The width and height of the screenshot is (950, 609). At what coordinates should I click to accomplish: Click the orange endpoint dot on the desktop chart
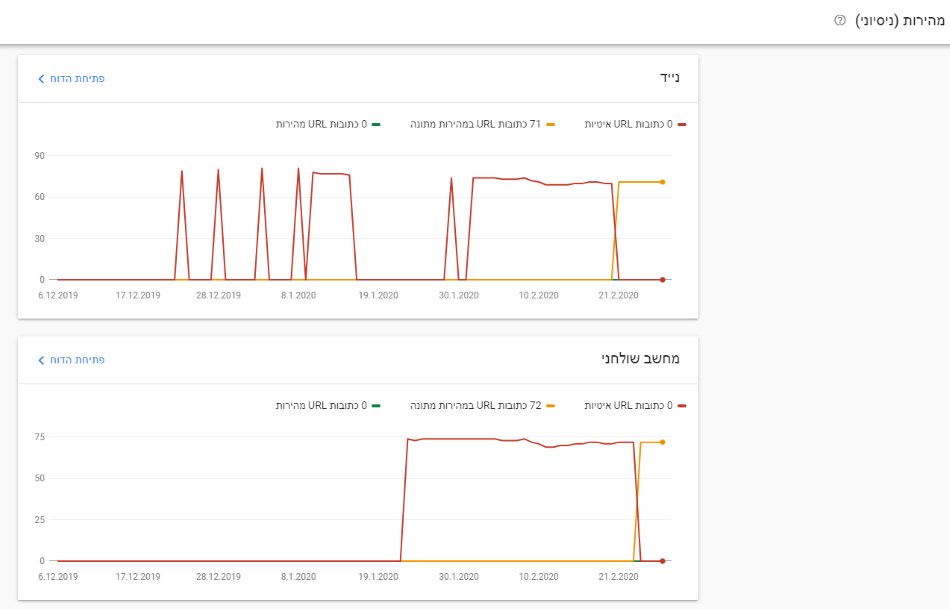point(662,442)
